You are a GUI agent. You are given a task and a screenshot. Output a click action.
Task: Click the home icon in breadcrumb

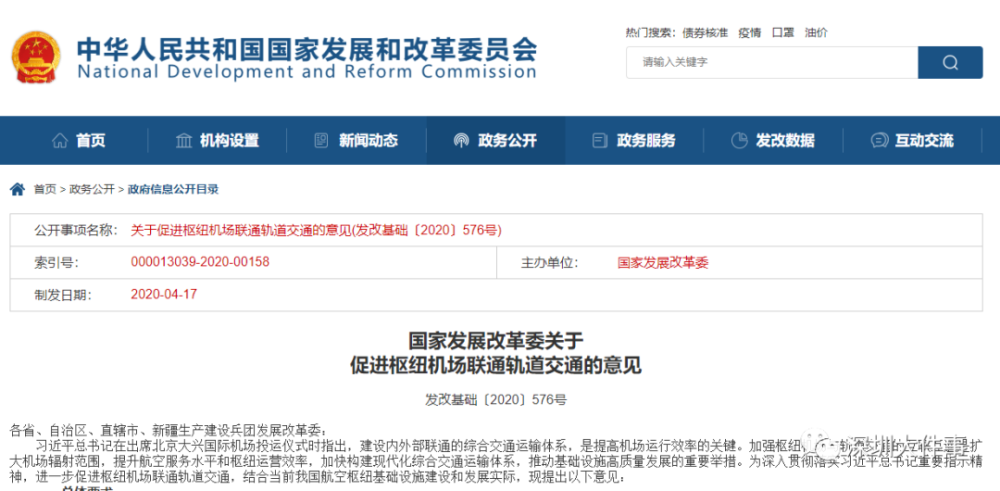(x=18, y=189)
